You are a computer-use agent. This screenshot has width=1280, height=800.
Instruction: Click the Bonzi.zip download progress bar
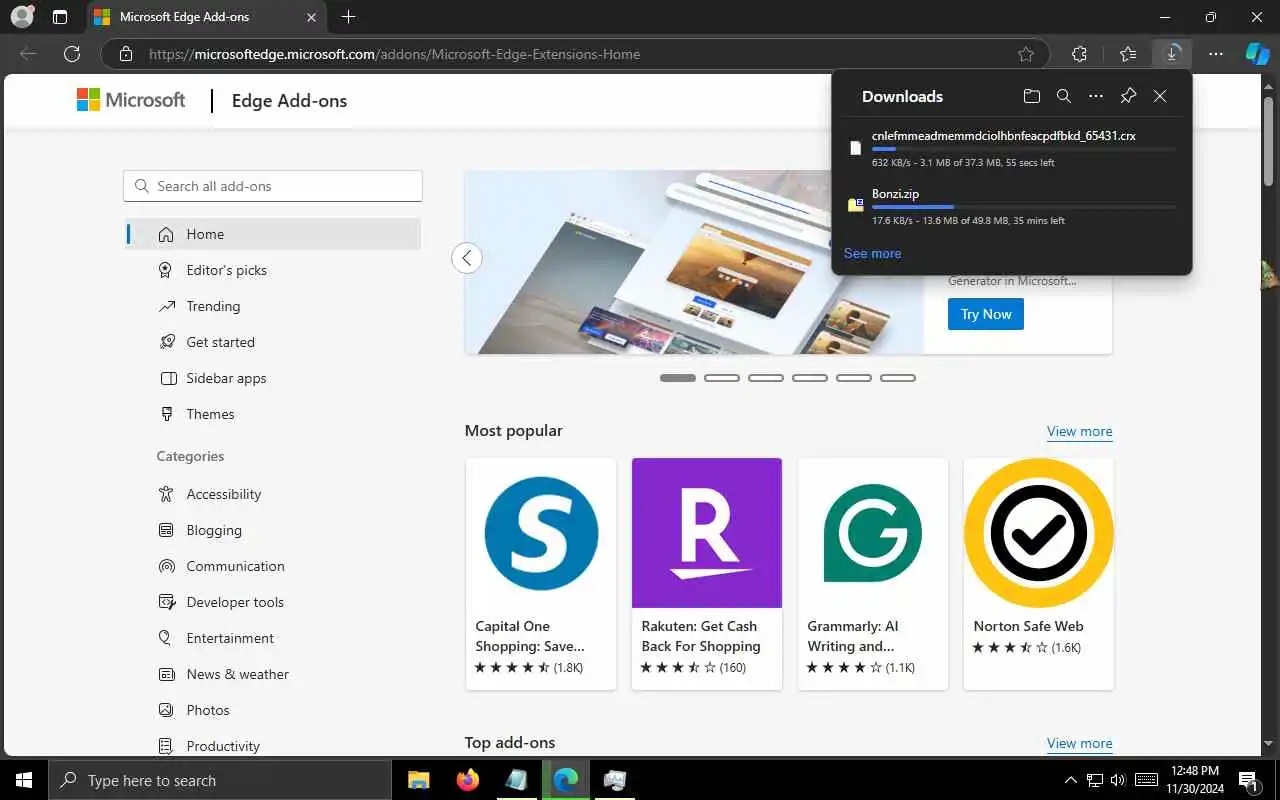coord(1024,207)
